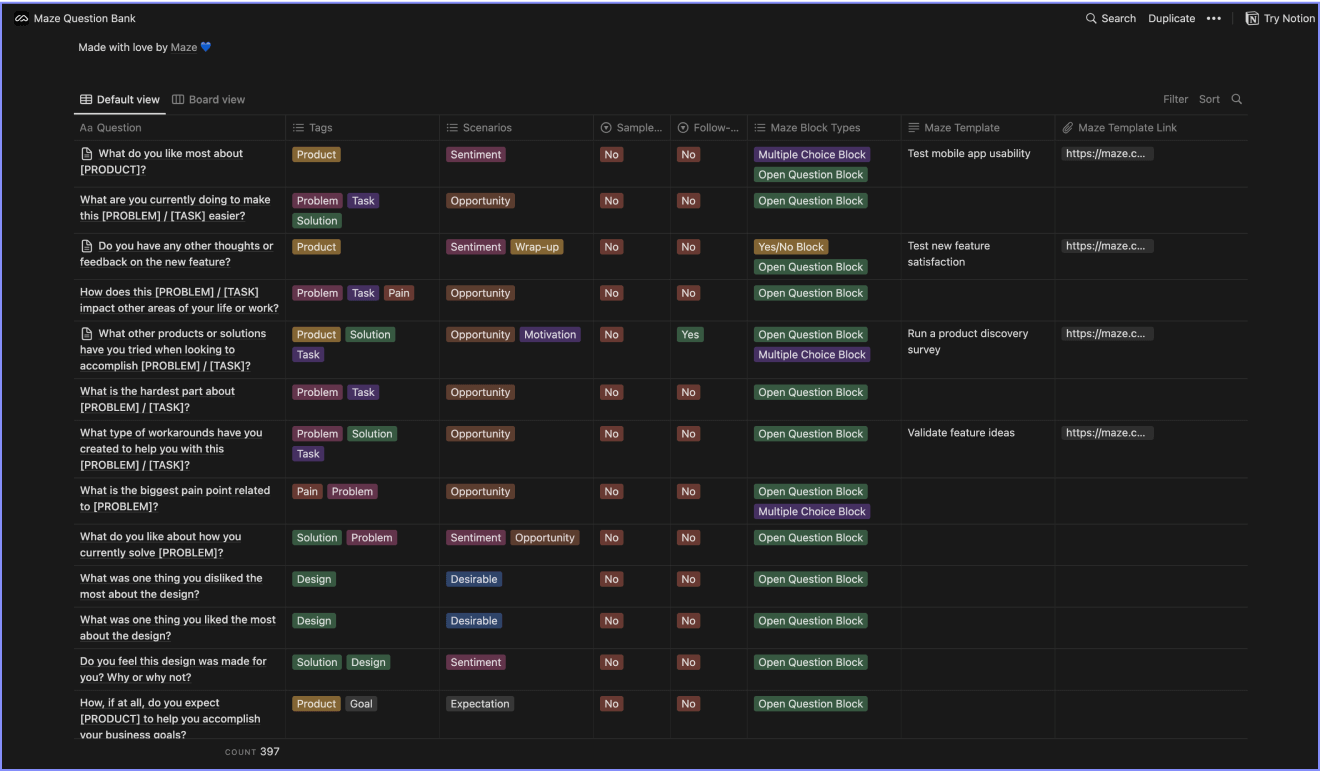Open the Sort options for the table
This screenshot has height=771, width=1320.
1209,99
